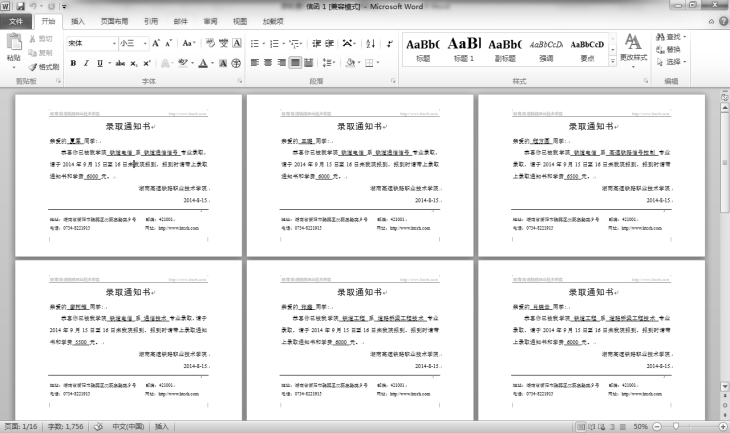Click the word count in status bar
The image size is (730, 433).
[66, 426]
